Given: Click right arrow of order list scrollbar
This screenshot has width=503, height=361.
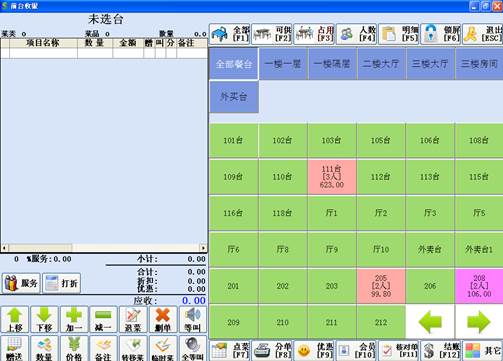Looking at the screenshot, I should 203,248.
